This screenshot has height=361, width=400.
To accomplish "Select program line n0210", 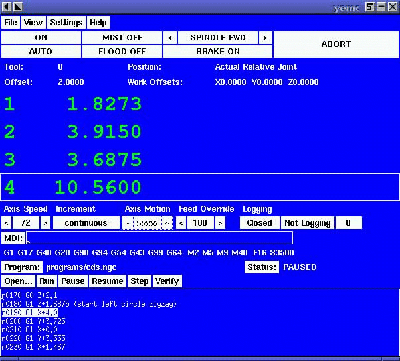I will tap(30, 330).
